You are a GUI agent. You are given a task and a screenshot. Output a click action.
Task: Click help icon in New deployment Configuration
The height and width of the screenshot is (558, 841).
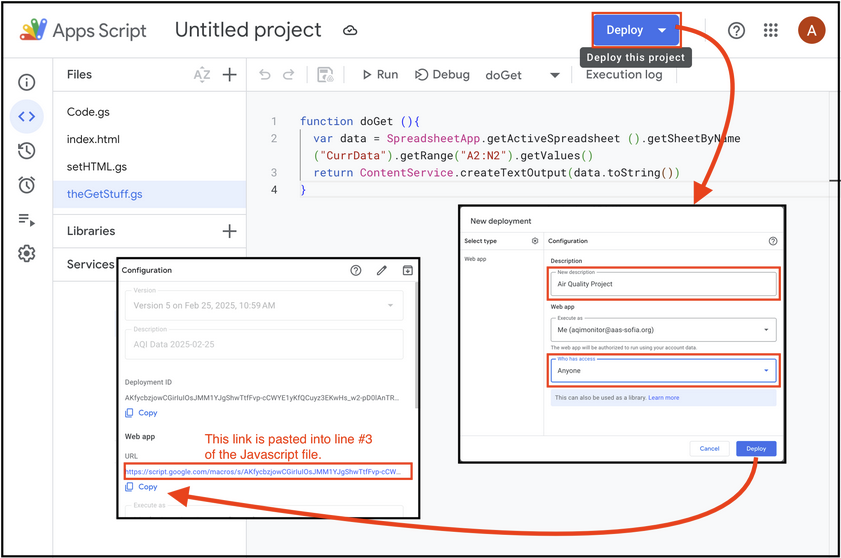773,241
